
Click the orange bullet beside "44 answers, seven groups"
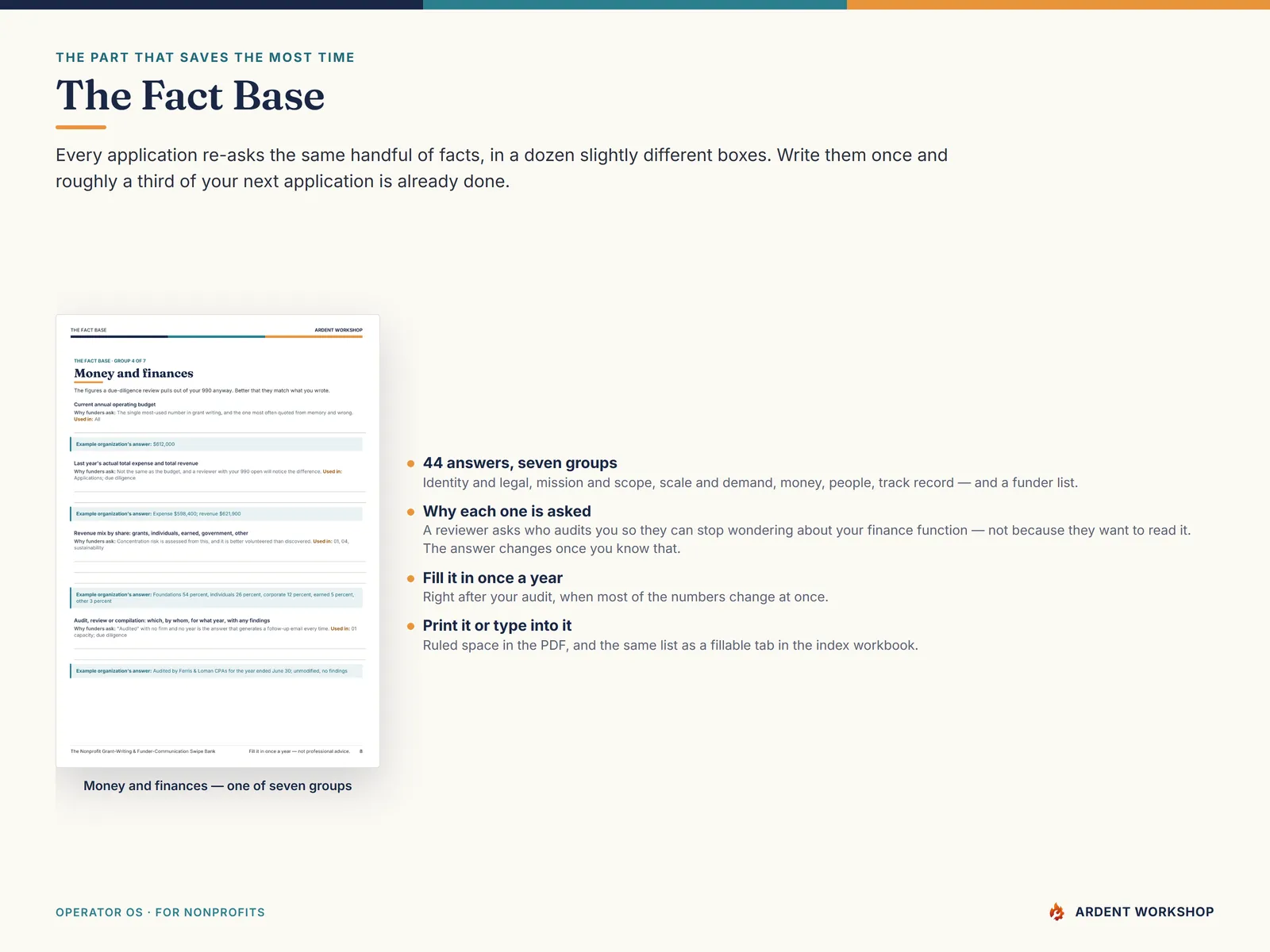[410, 463]
